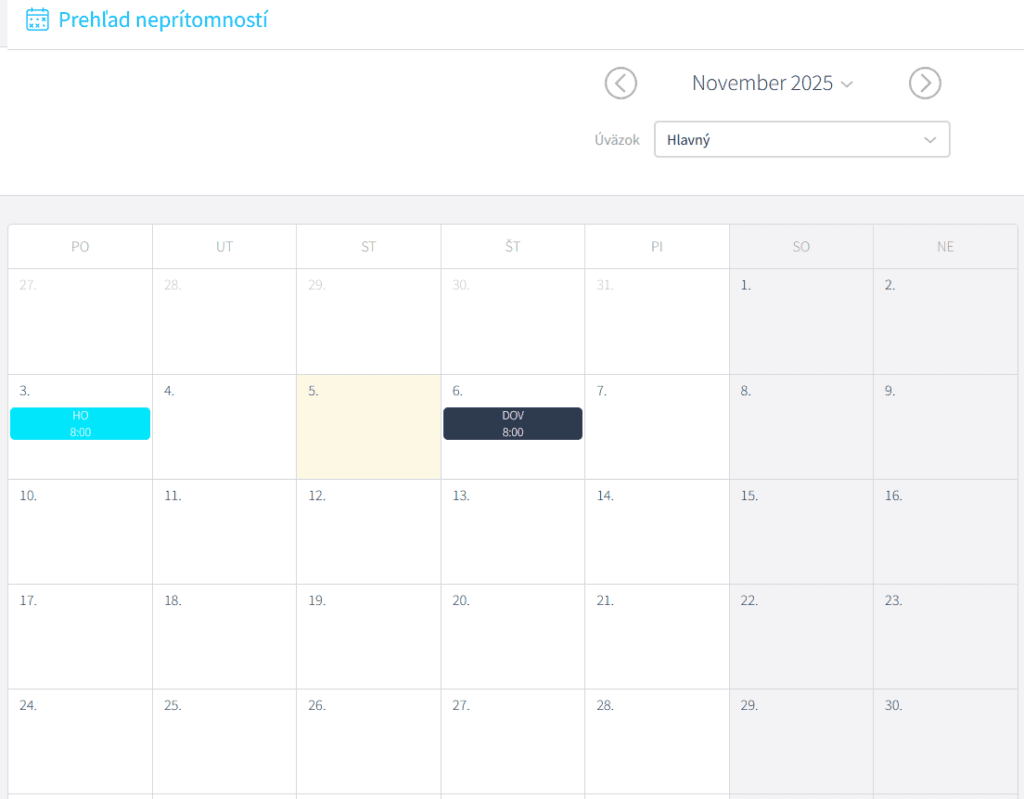This screenshot has height=799, width=1024.
Task: Expand the Úväzok Hlavný dropdown
Action: 801,140
